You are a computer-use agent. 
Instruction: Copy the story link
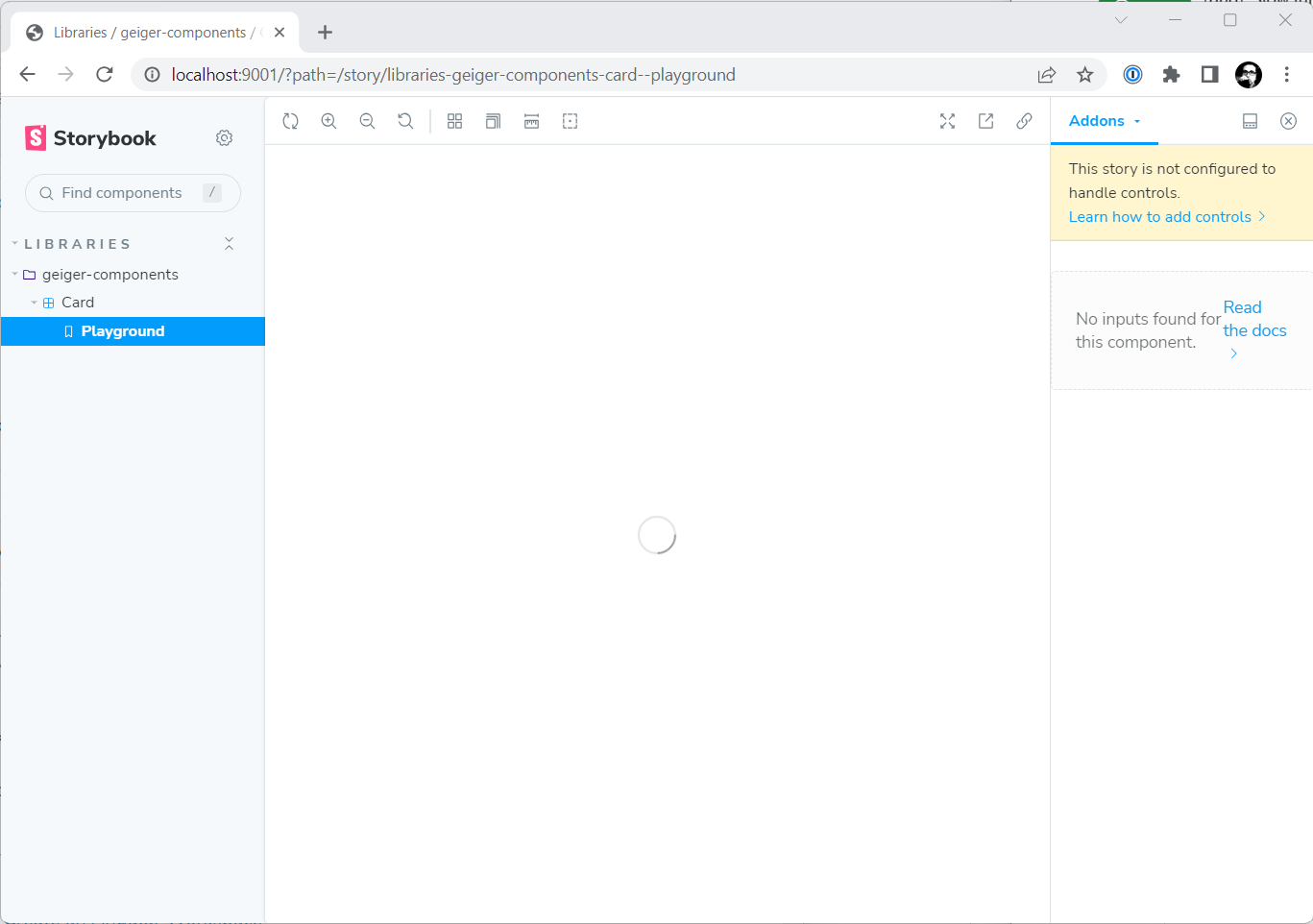coord(1024,121)
